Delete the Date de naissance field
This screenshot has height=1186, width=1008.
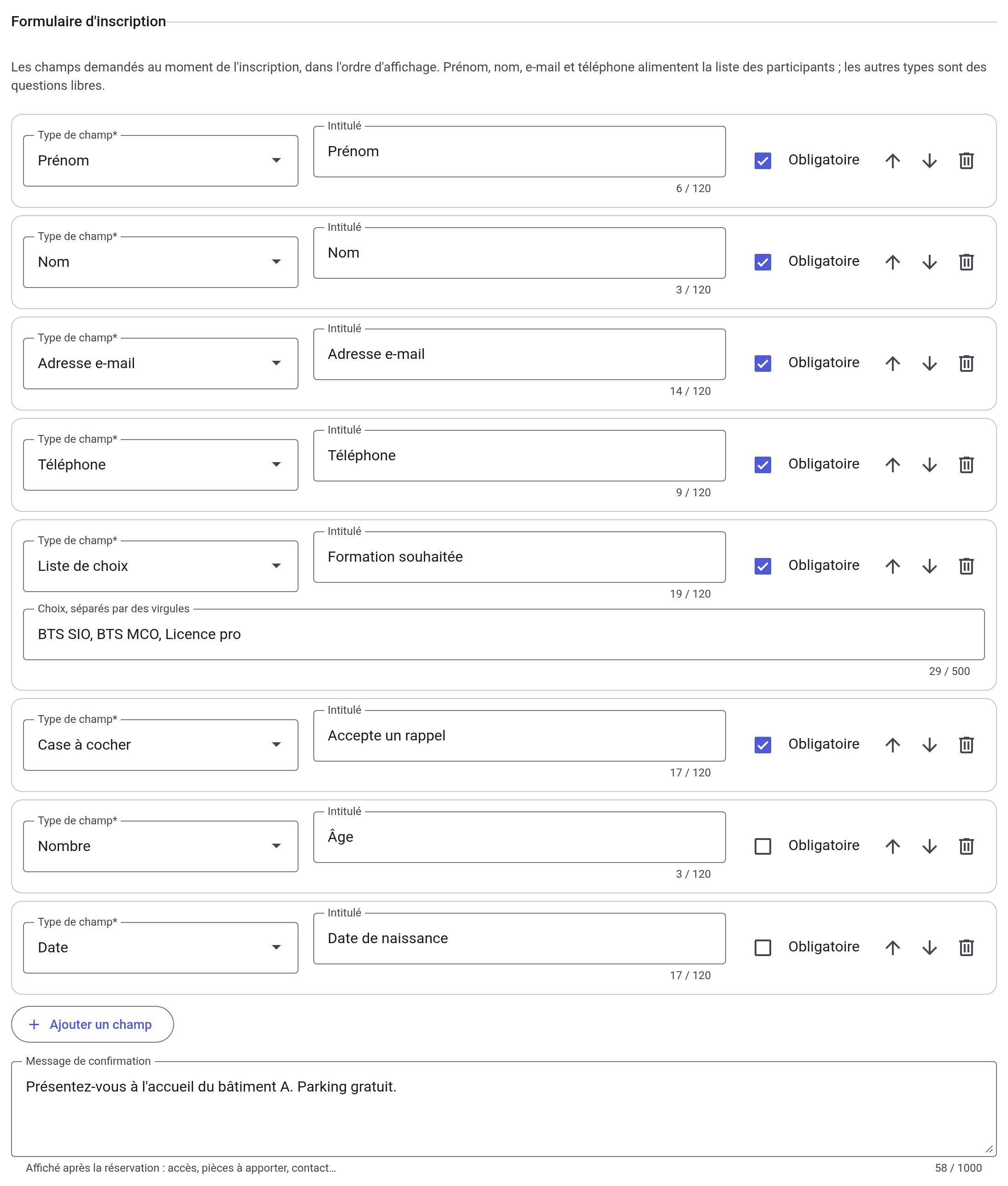(x=966, y=948)
